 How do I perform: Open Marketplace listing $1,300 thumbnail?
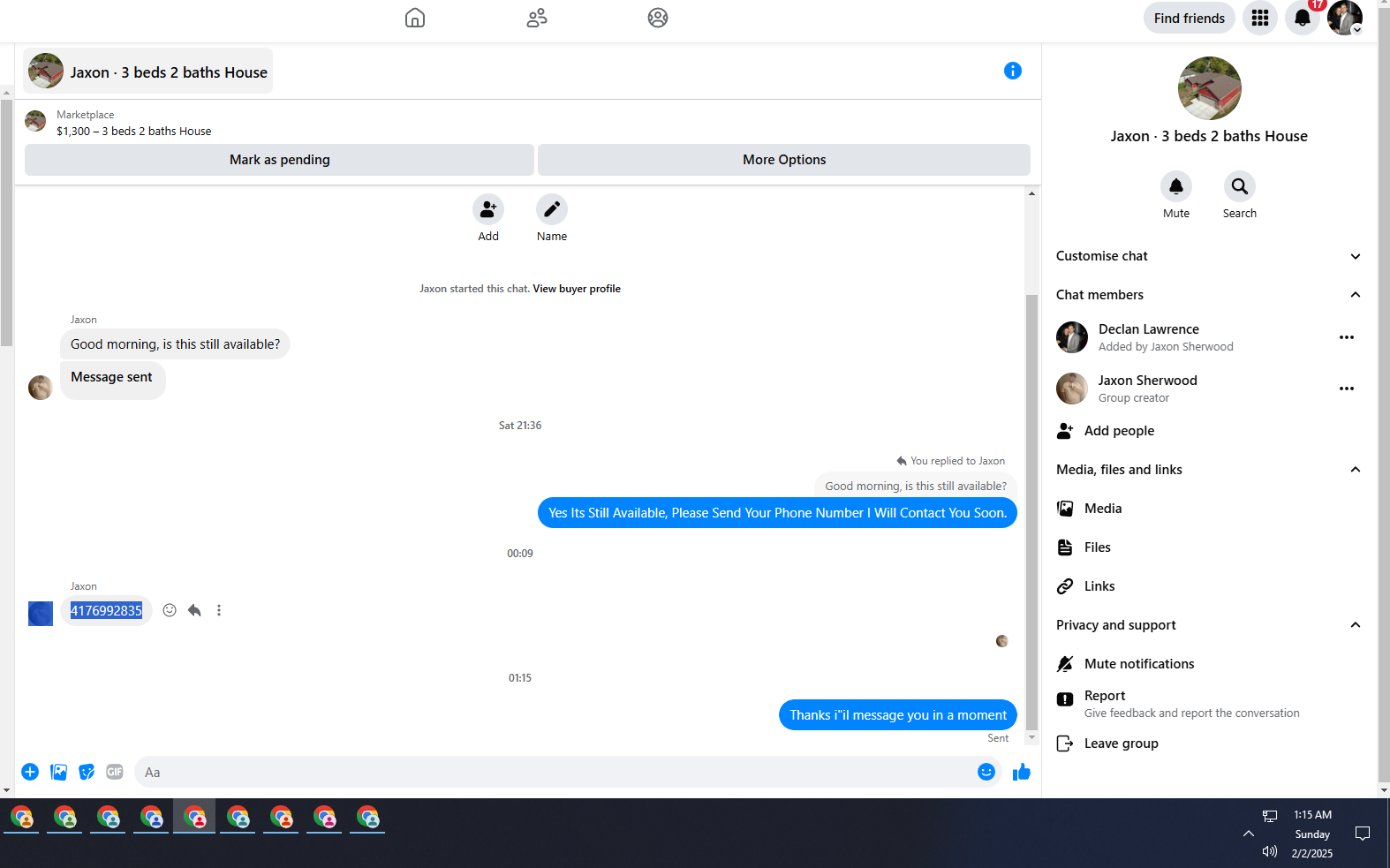click(x=35, y=122)
